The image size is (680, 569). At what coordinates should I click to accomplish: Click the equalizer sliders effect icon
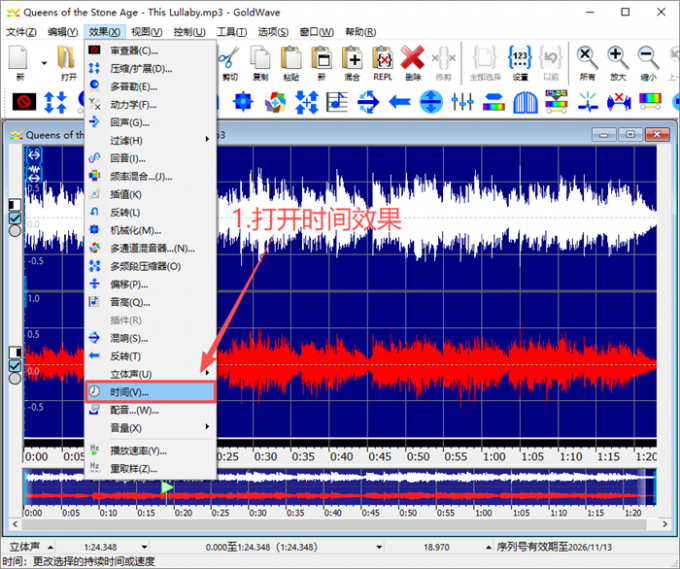462,102
